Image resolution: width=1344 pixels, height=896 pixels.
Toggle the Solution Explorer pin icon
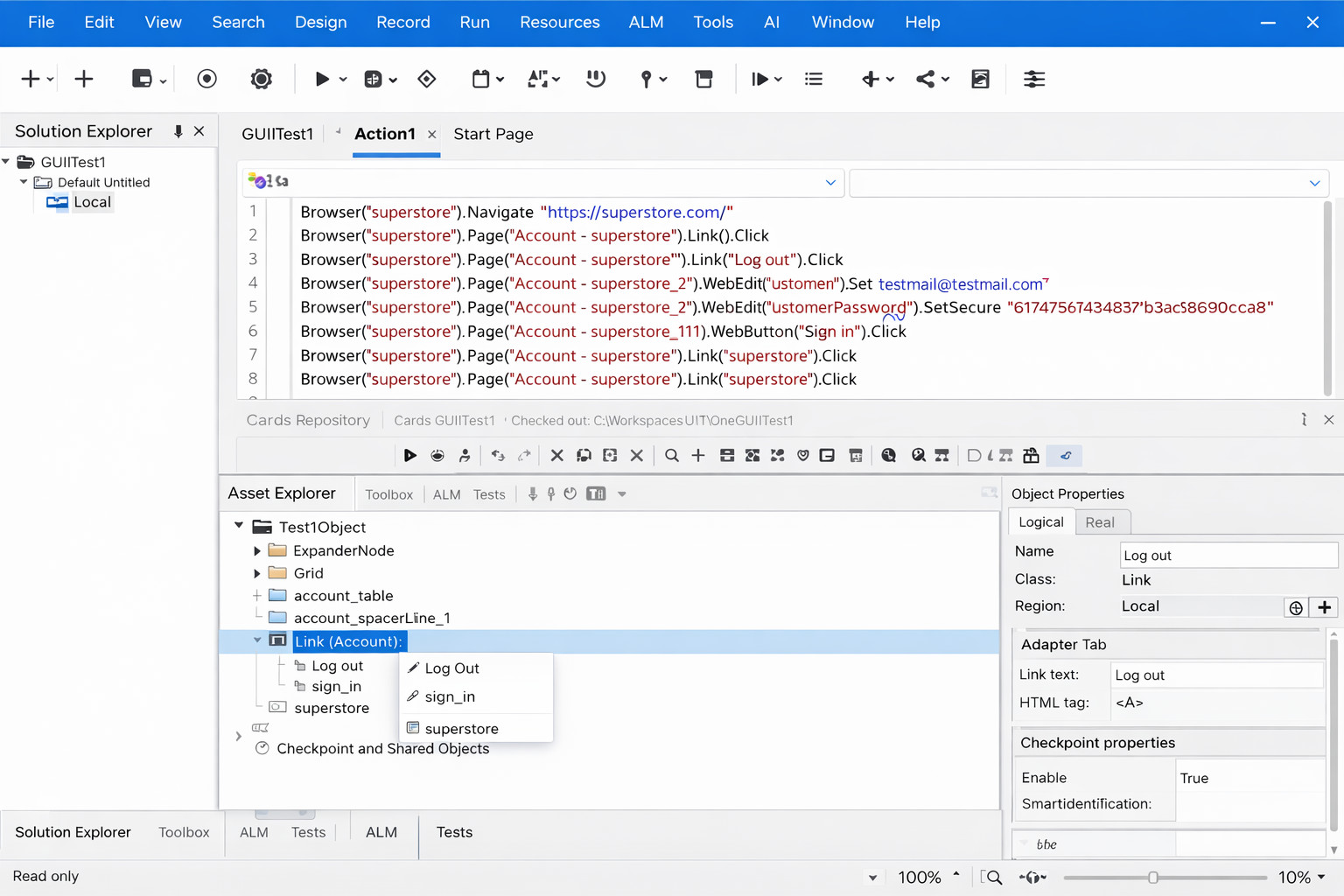click(x=178, y=131)
